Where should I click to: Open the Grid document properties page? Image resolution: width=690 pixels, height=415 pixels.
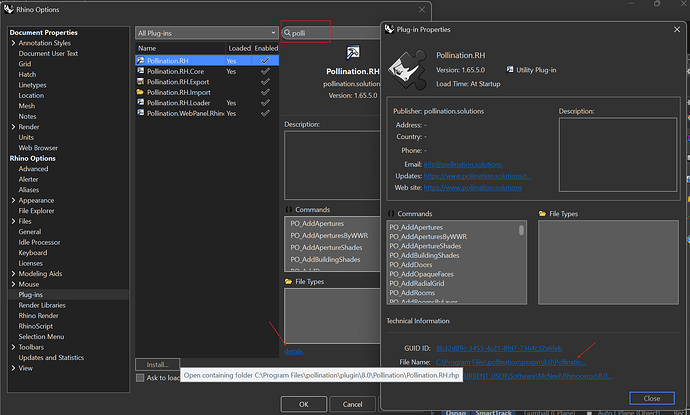[25, 64]
